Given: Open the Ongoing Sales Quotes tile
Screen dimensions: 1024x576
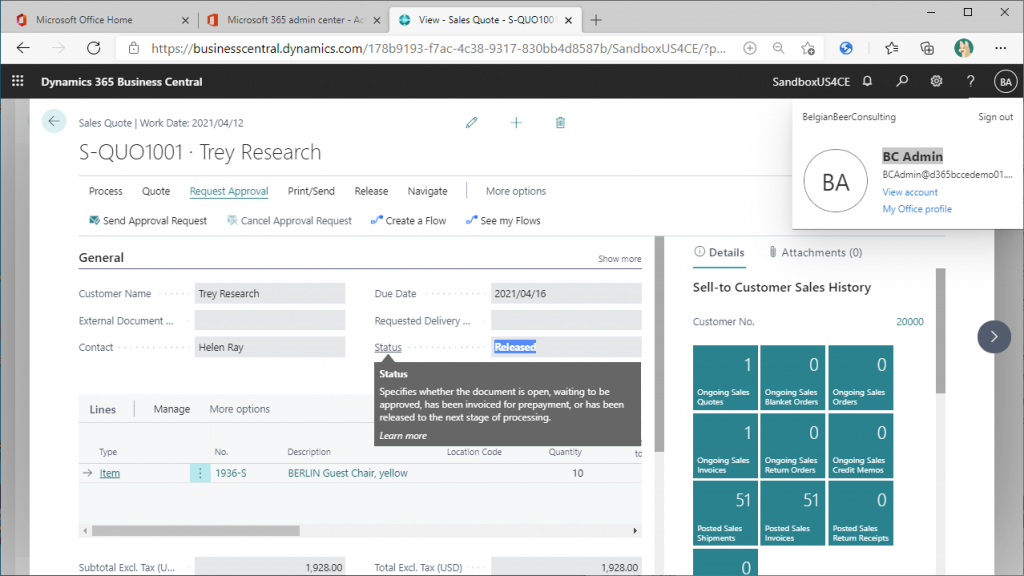Looking at the screenshot, I should pos(725,377).
